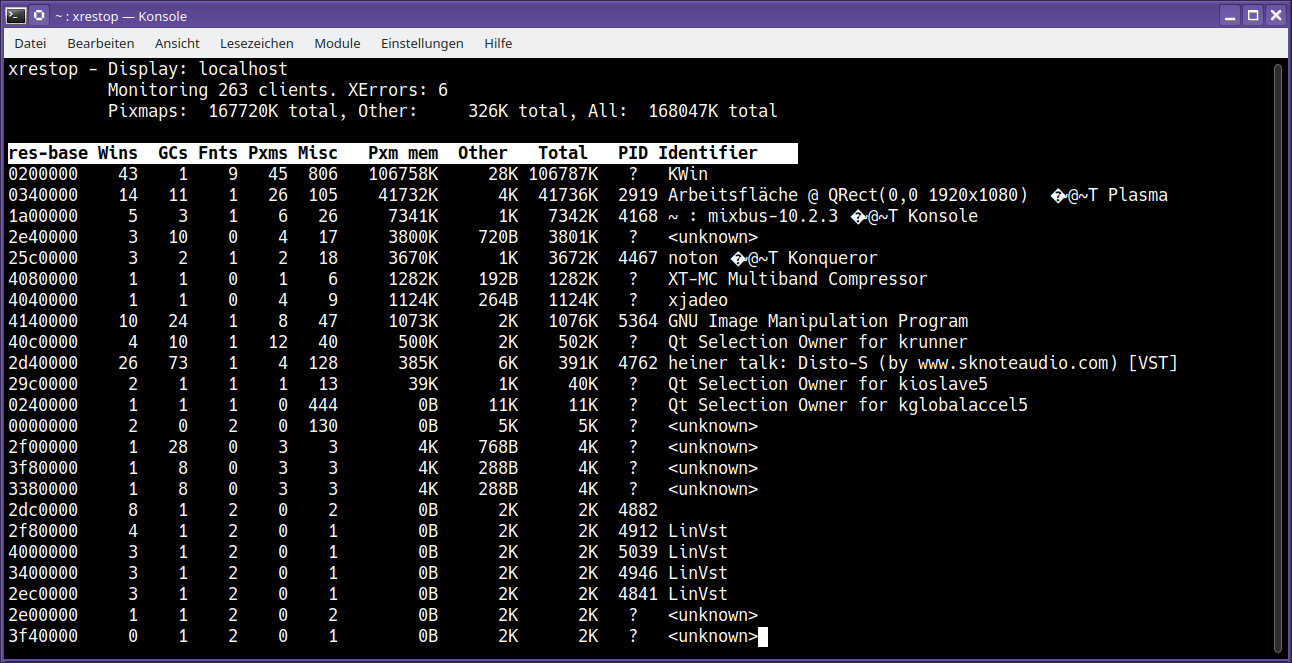Close the Konsole window
Image resolution: width=1292 pixels, height=663 pixels.
pyautogui.click(x=1276, y=16)
